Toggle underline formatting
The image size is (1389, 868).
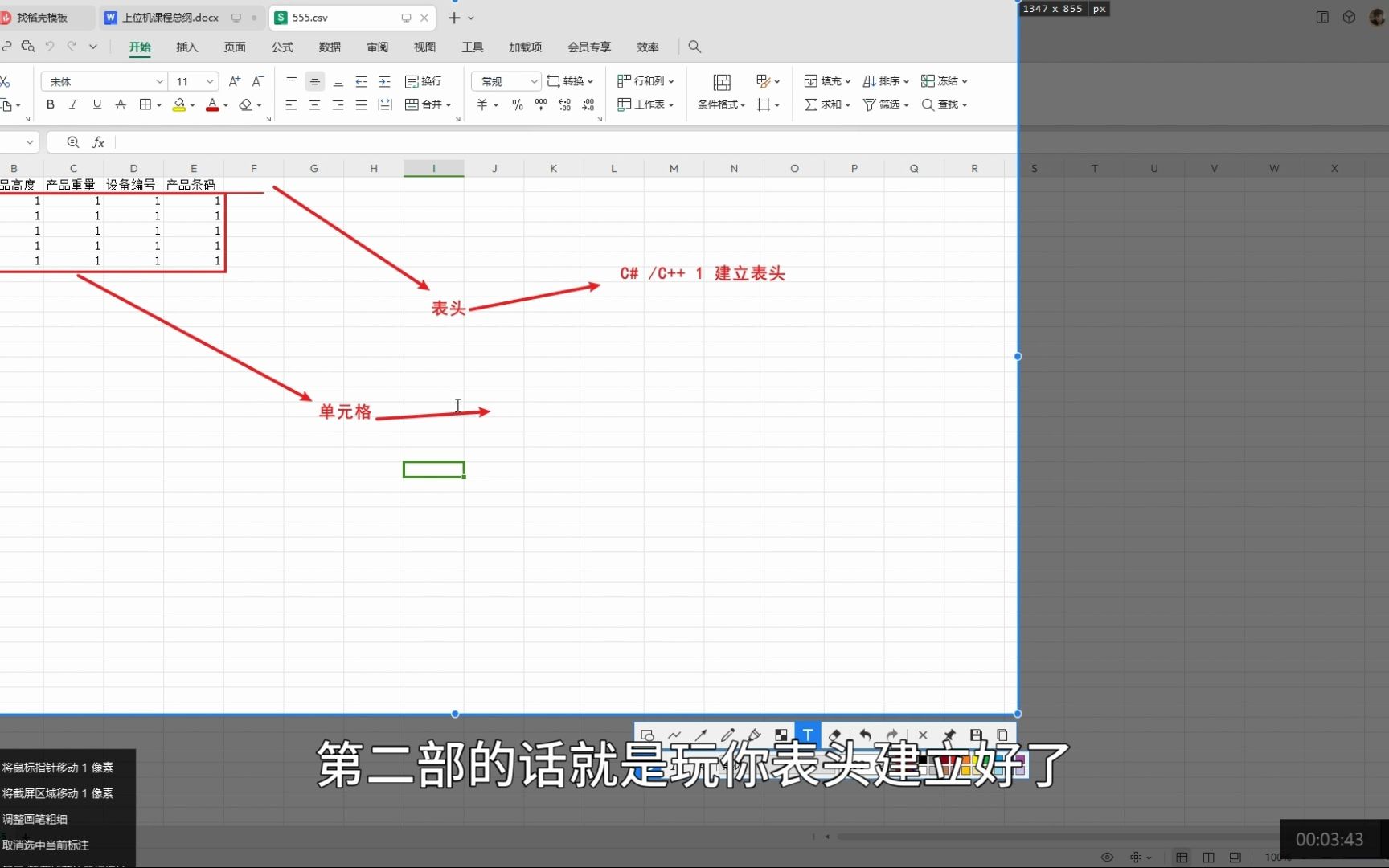coord(96,104)
